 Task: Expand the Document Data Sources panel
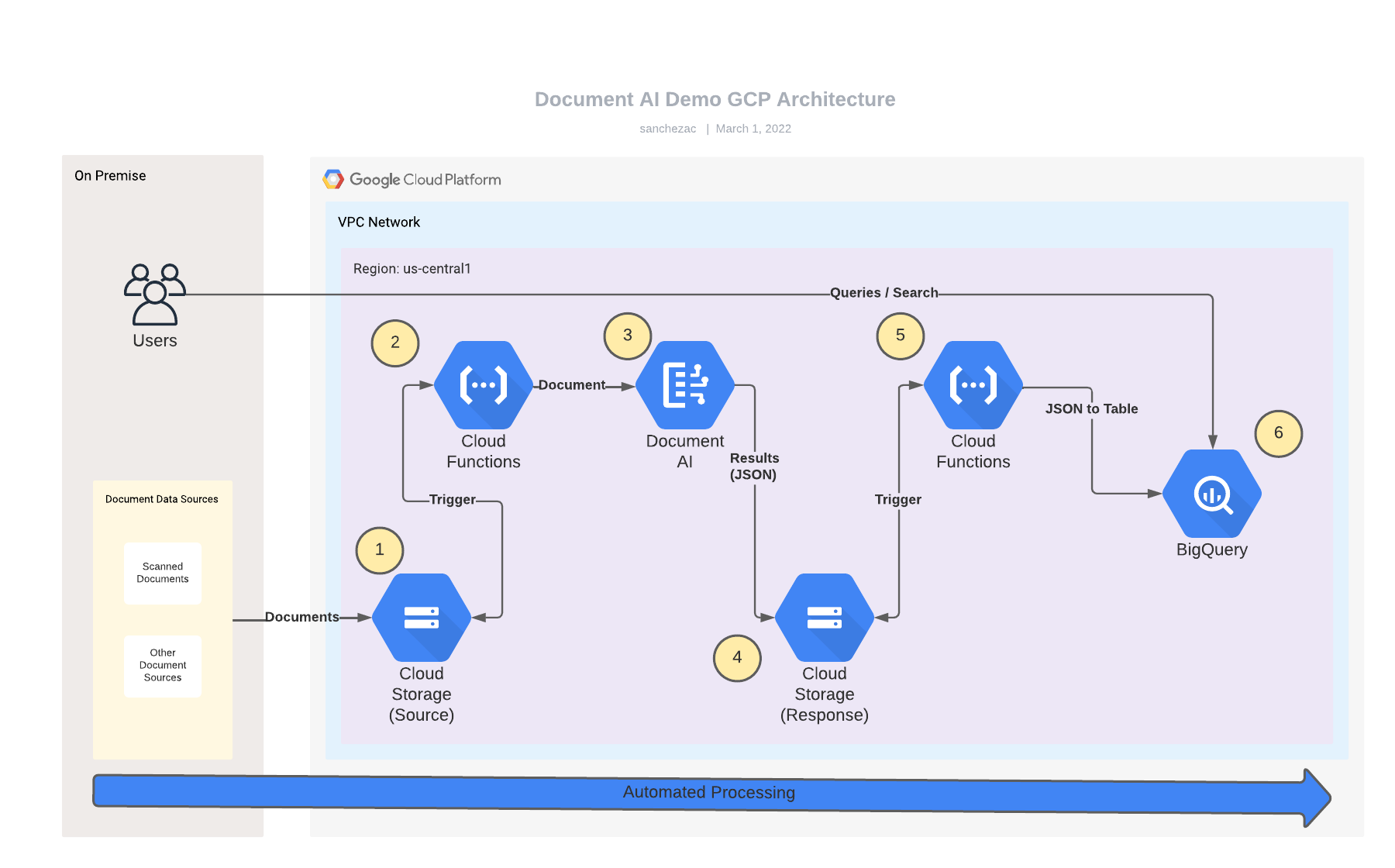click(161, 499)
